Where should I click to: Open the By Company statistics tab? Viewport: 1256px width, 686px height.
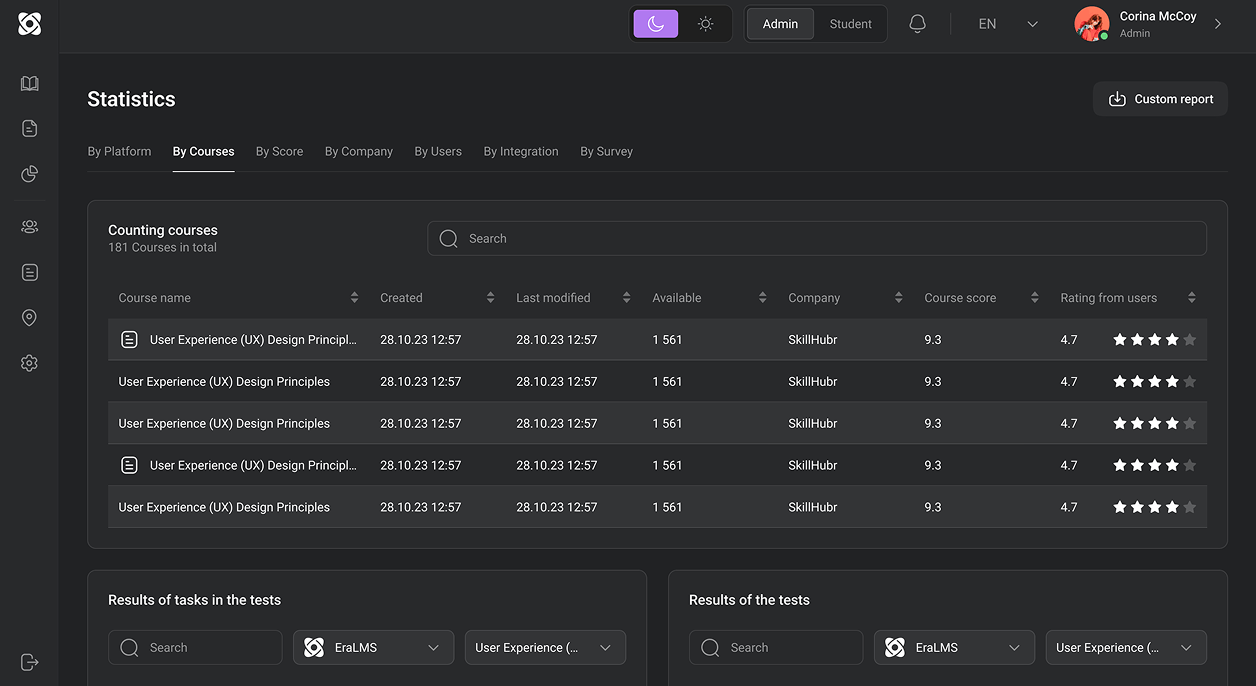point(359,151)
